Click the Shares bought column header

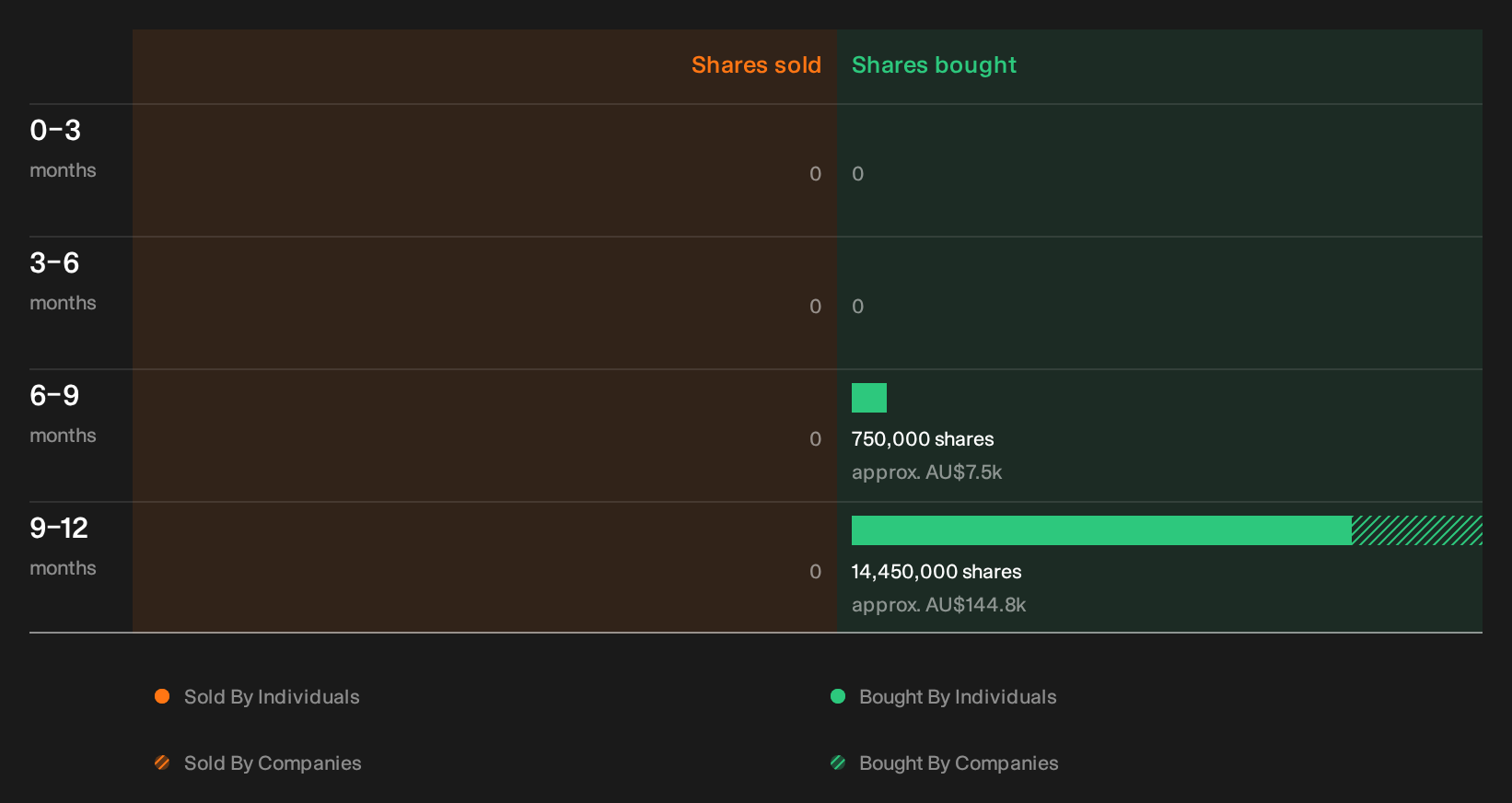click(x=934, y=65)
